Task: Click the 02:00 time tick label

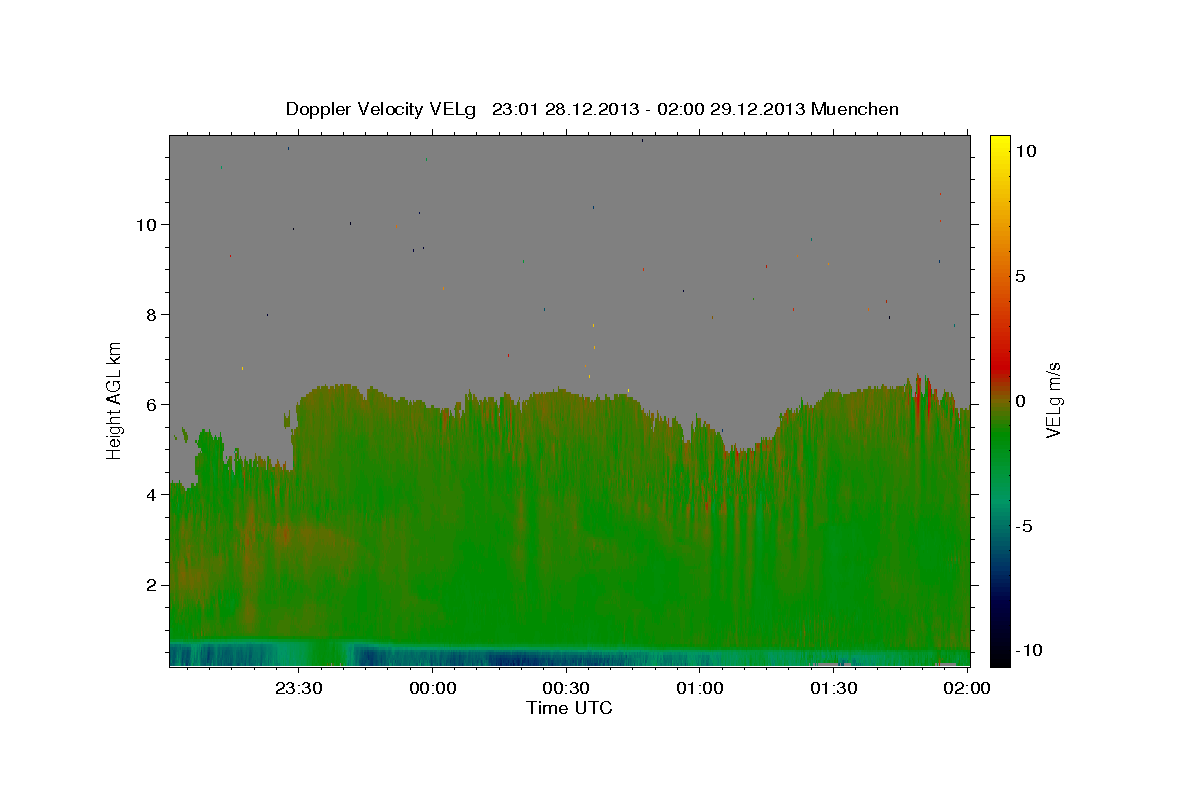Action: click(967, 688)
